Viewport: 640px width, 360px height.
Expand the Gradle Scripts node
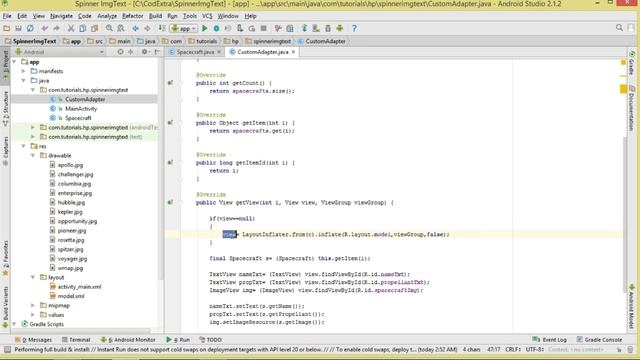click(15, 324)
